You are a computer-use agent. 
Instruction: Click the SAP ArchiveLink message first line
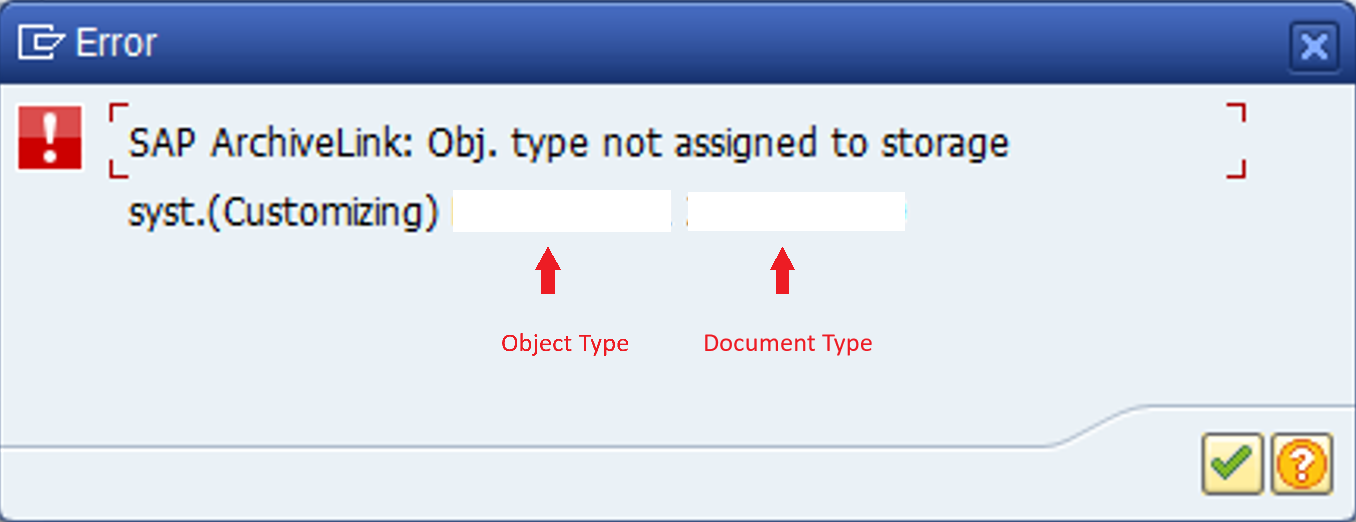point(569,143)
